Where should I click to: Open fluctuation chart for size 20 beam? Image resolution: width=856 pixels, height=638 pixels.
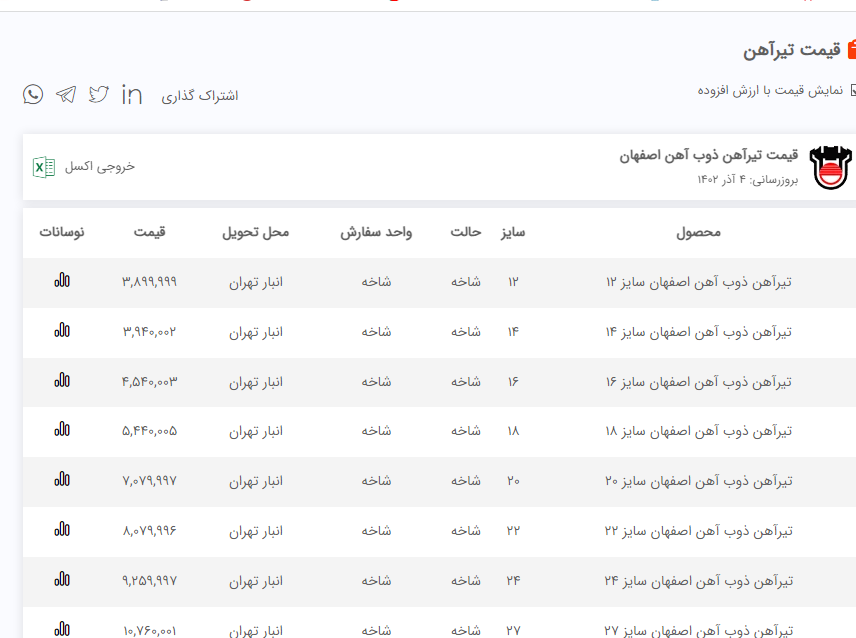pyautogui.click(x=62, y=480)
